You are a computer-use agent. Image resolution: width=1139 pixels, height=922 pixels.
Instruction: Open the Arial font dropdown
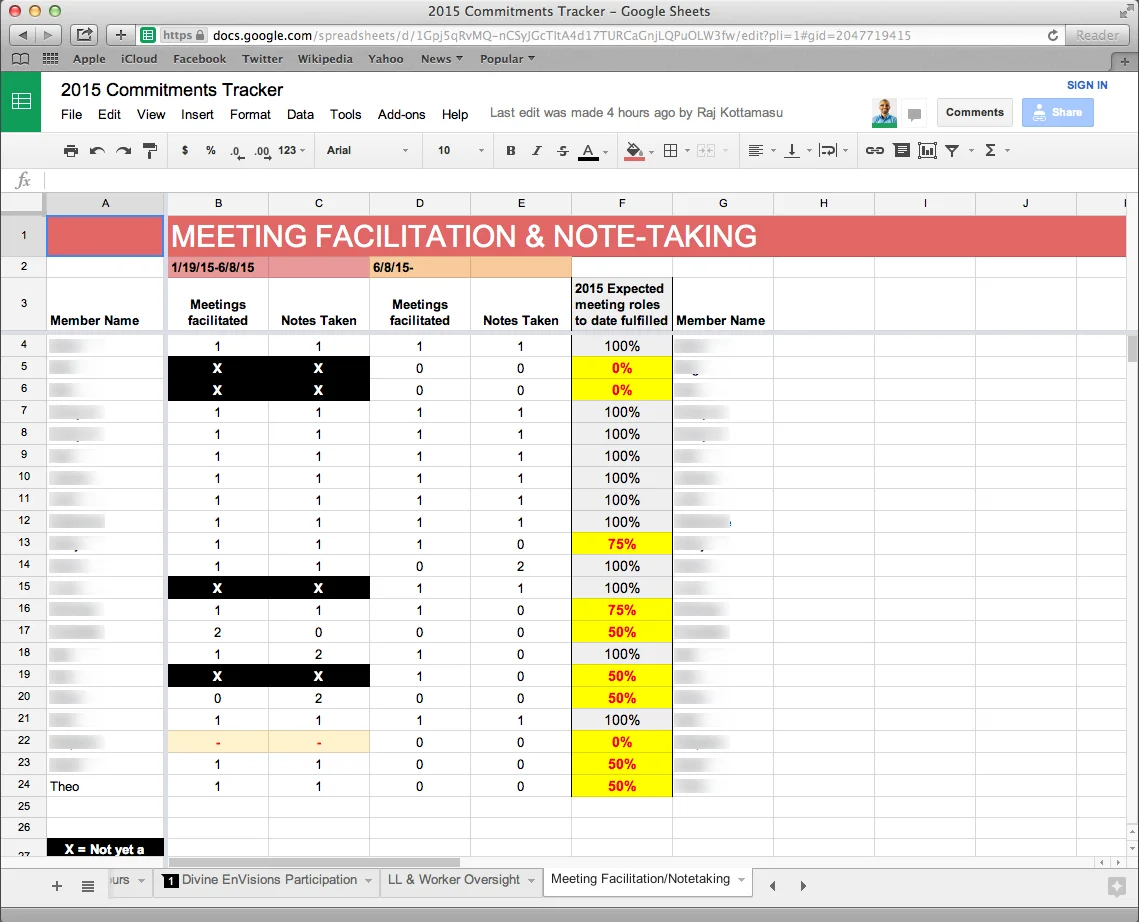[x=368, y=150]
